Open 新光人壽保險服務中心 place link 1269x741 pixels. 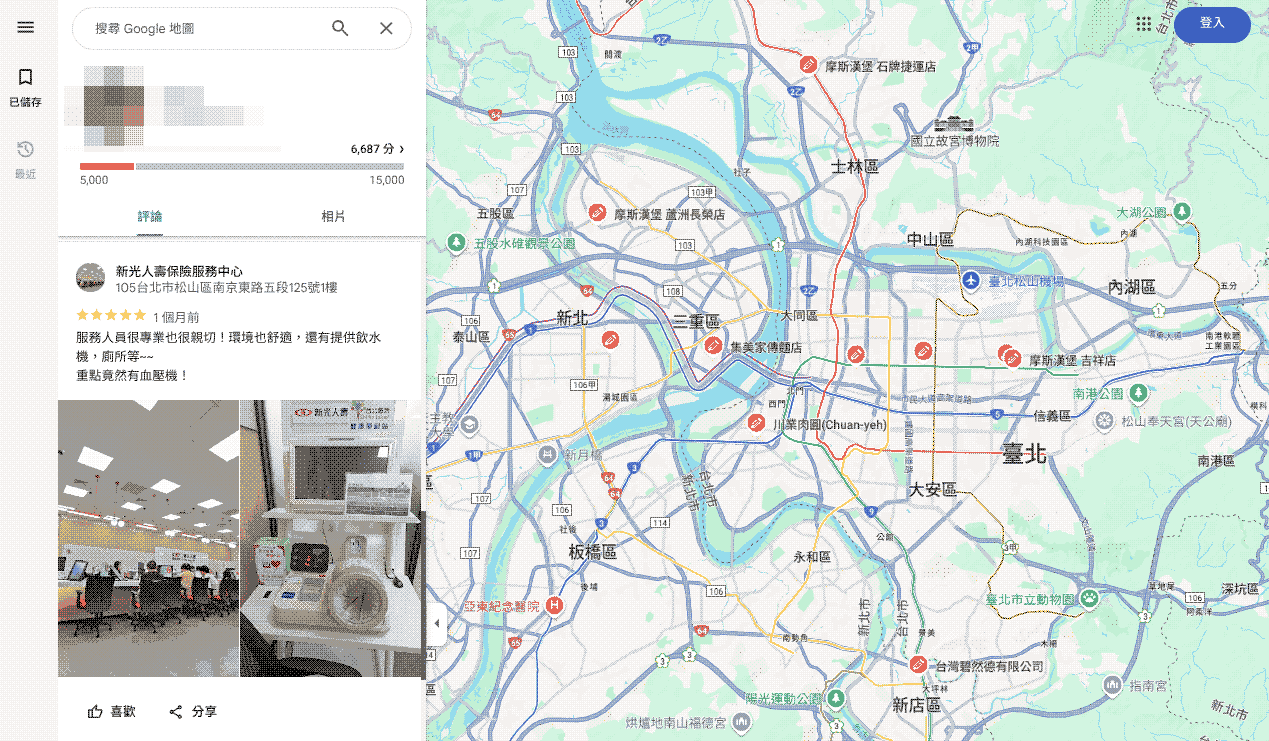point(179,271)
